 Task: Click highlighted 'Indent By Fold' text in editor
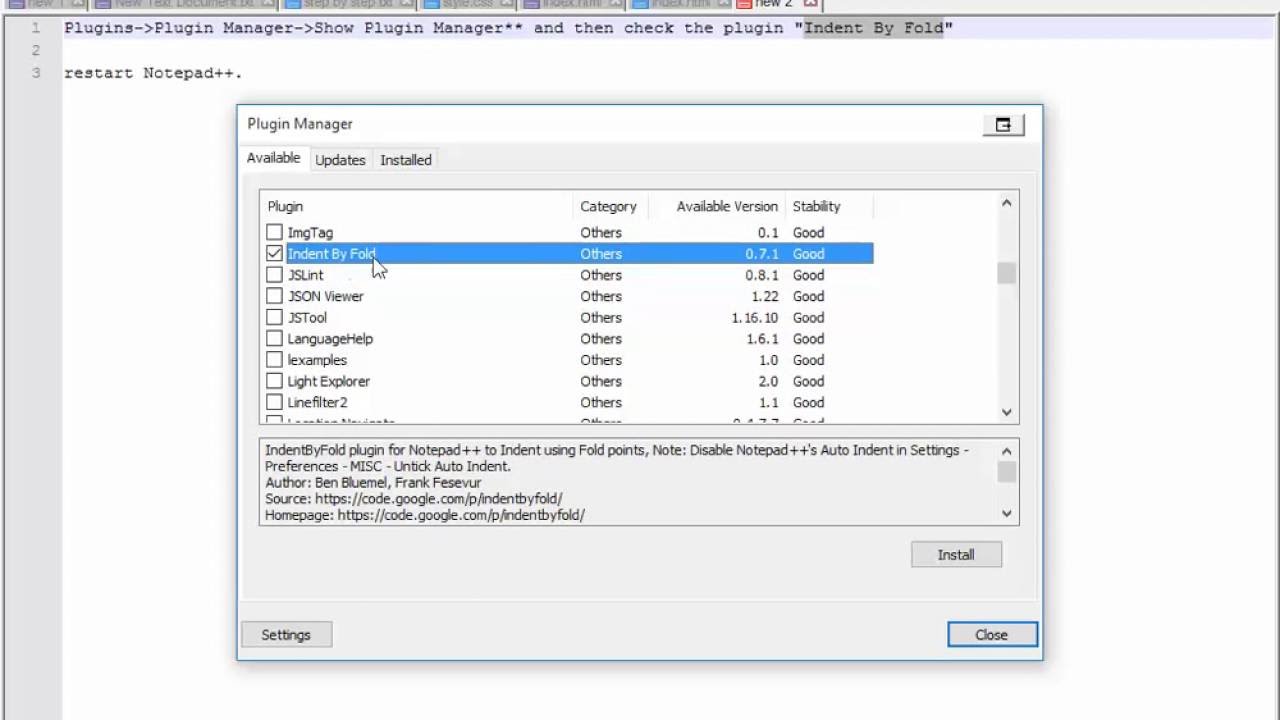pyautogui.click(x=874, y=28)
